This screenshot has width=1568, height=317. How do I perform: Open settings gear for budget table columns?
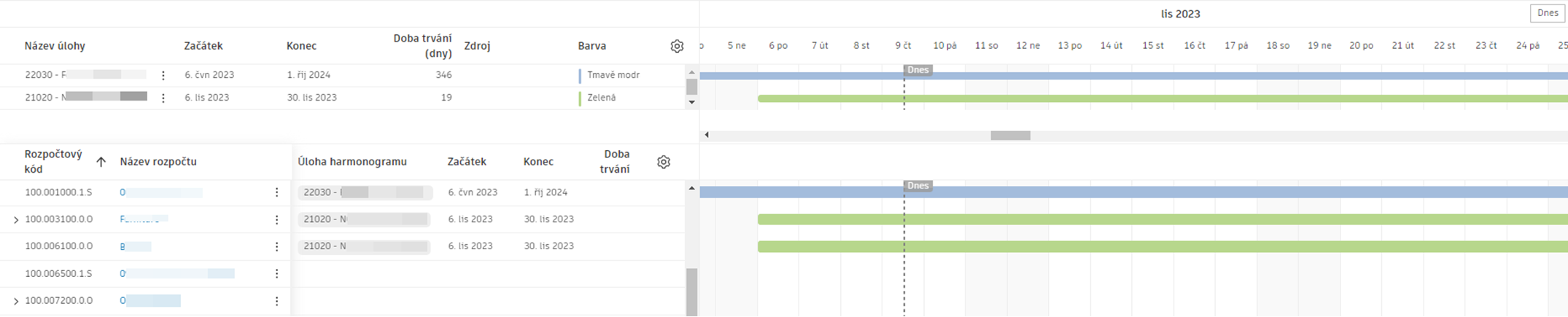pos(663,162)
